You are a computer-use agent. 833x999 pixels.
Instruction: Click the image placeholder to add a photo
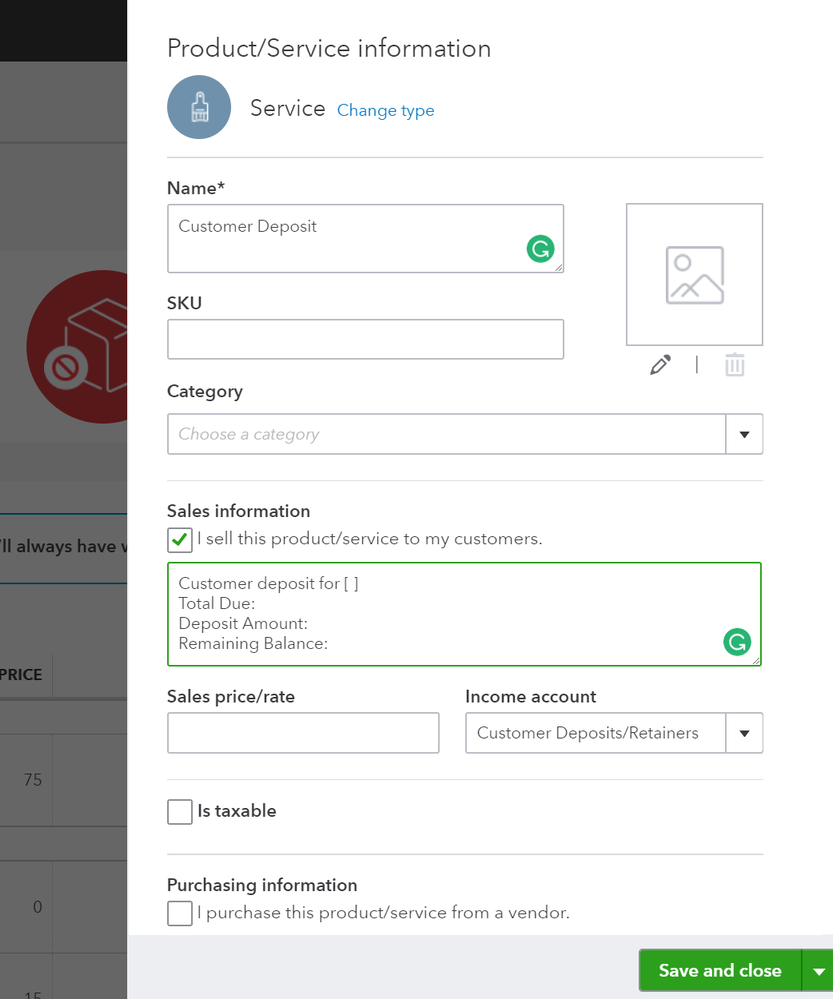(x=694, y=274)
